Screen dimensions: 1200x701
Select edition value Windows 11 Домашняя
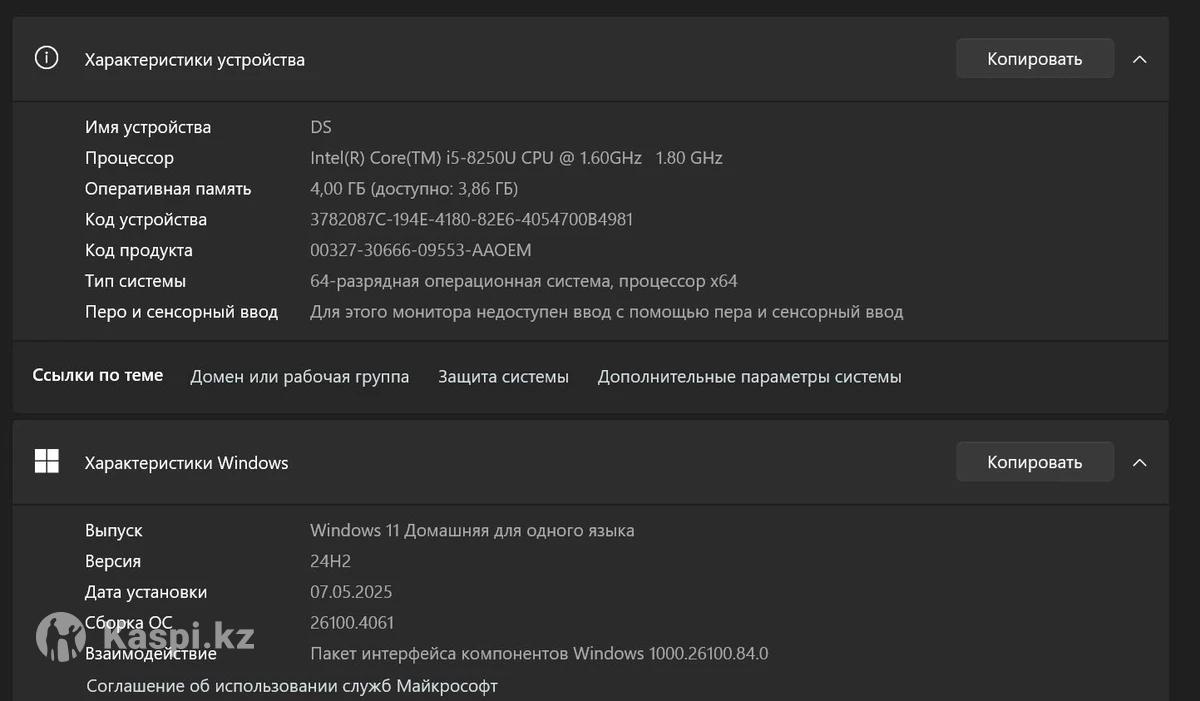[472, 530]
